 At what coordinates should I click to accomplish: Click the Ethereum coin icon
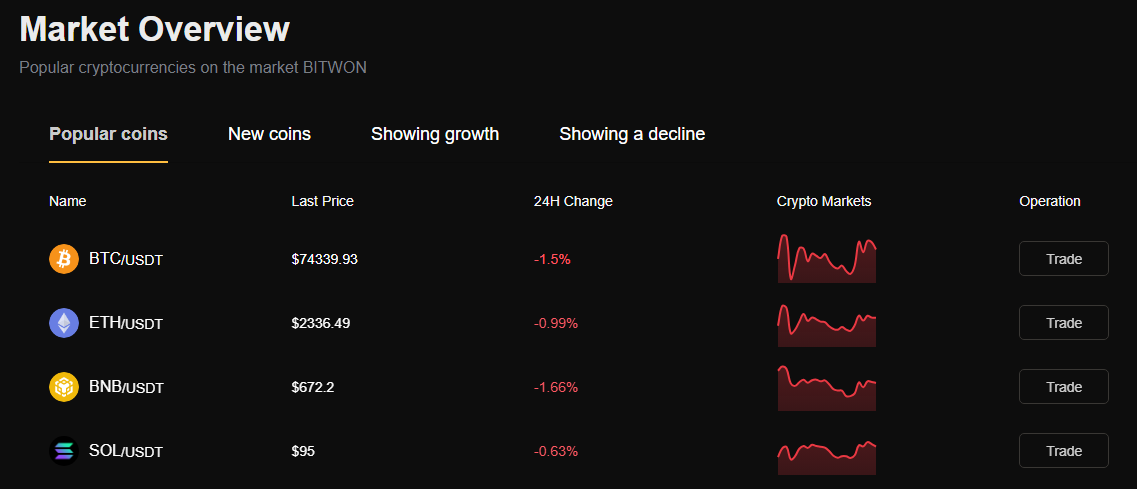pyautogui.click(x=63, y=323)
